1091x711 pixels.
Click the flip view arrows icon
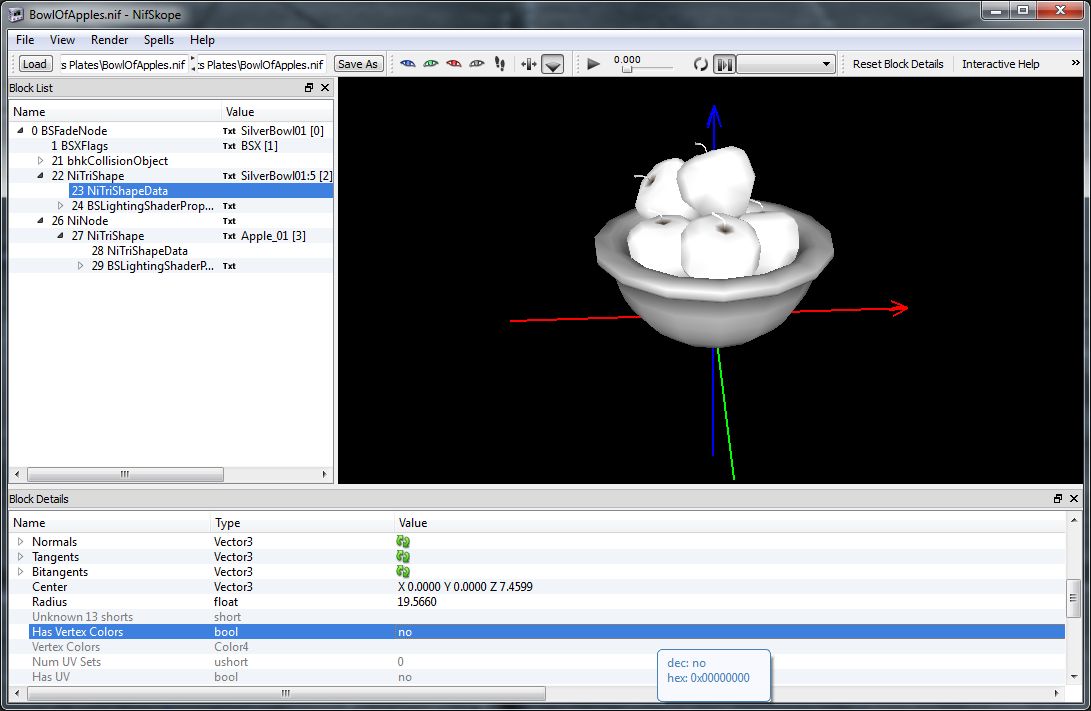[529, 64]
